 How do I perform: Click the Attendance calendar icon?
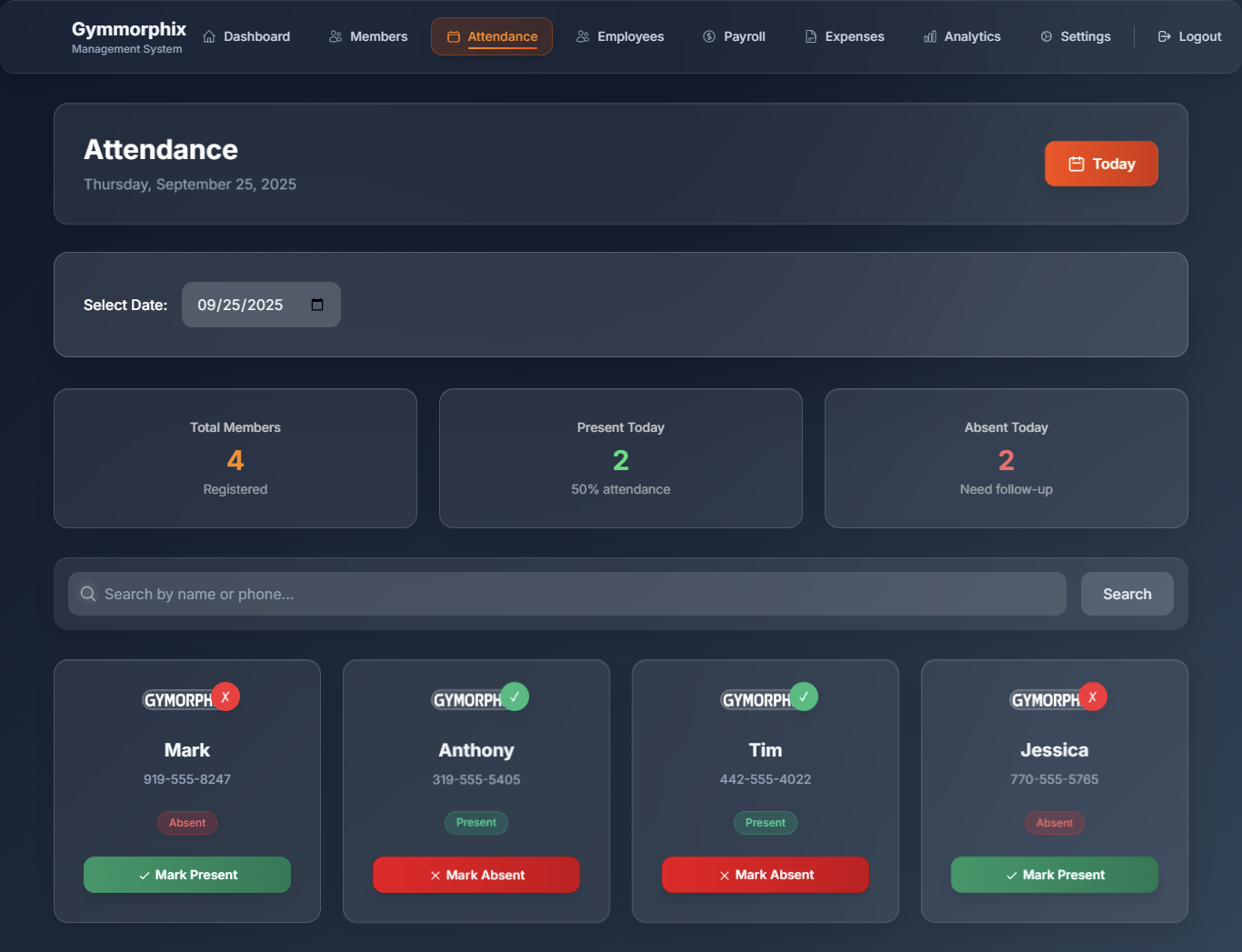(x=453, y=36)
